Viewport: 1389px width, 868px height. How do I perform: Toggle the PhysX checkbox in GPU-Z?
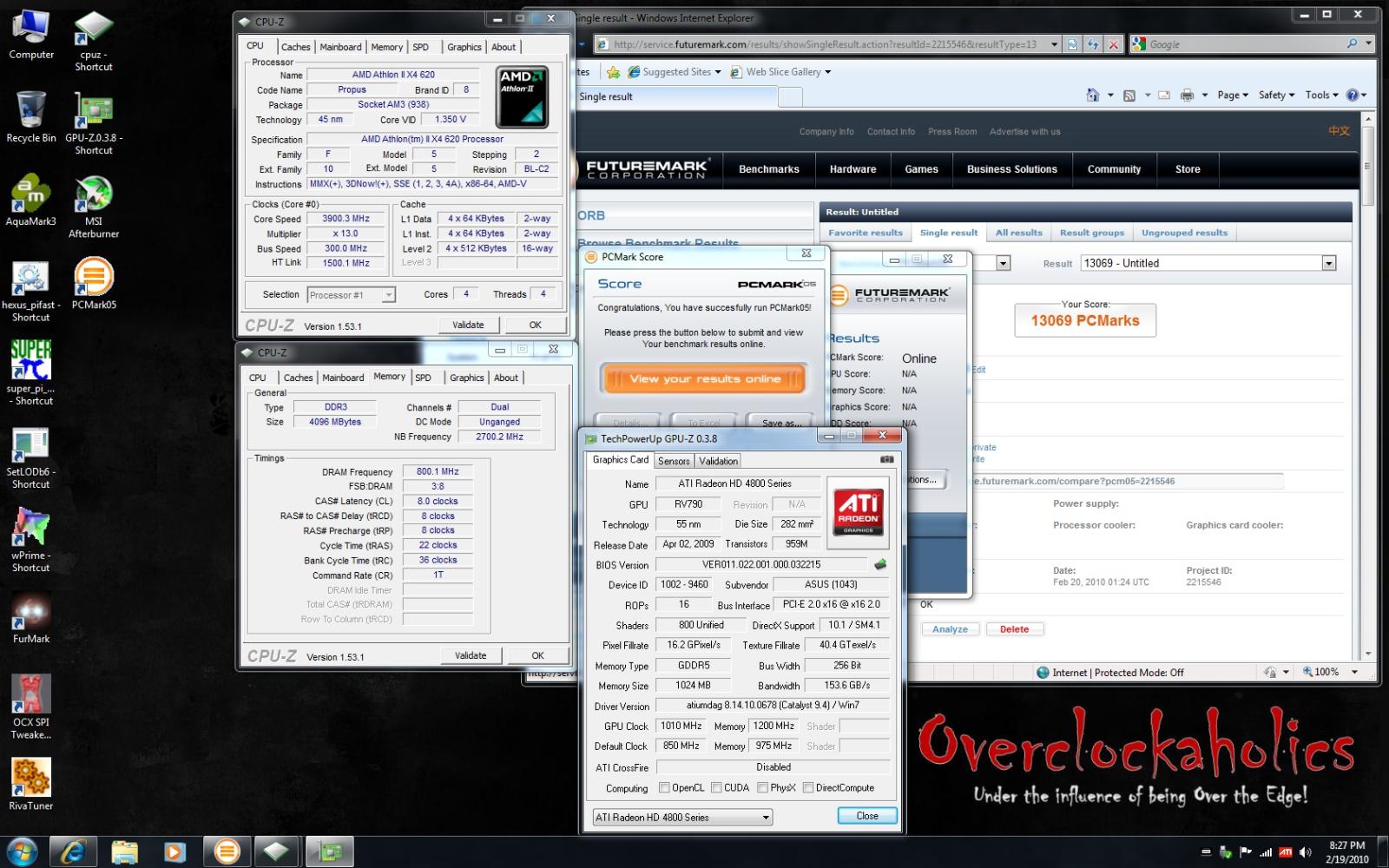pos(762,788)
